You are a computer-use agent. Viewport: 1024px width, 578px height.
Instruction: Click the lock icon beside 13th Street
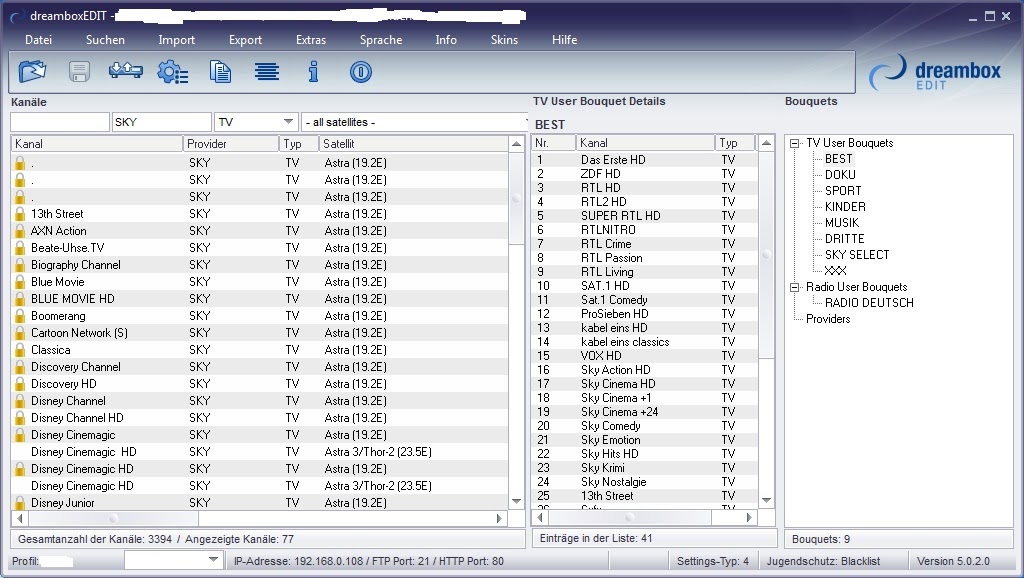[20, 214]
